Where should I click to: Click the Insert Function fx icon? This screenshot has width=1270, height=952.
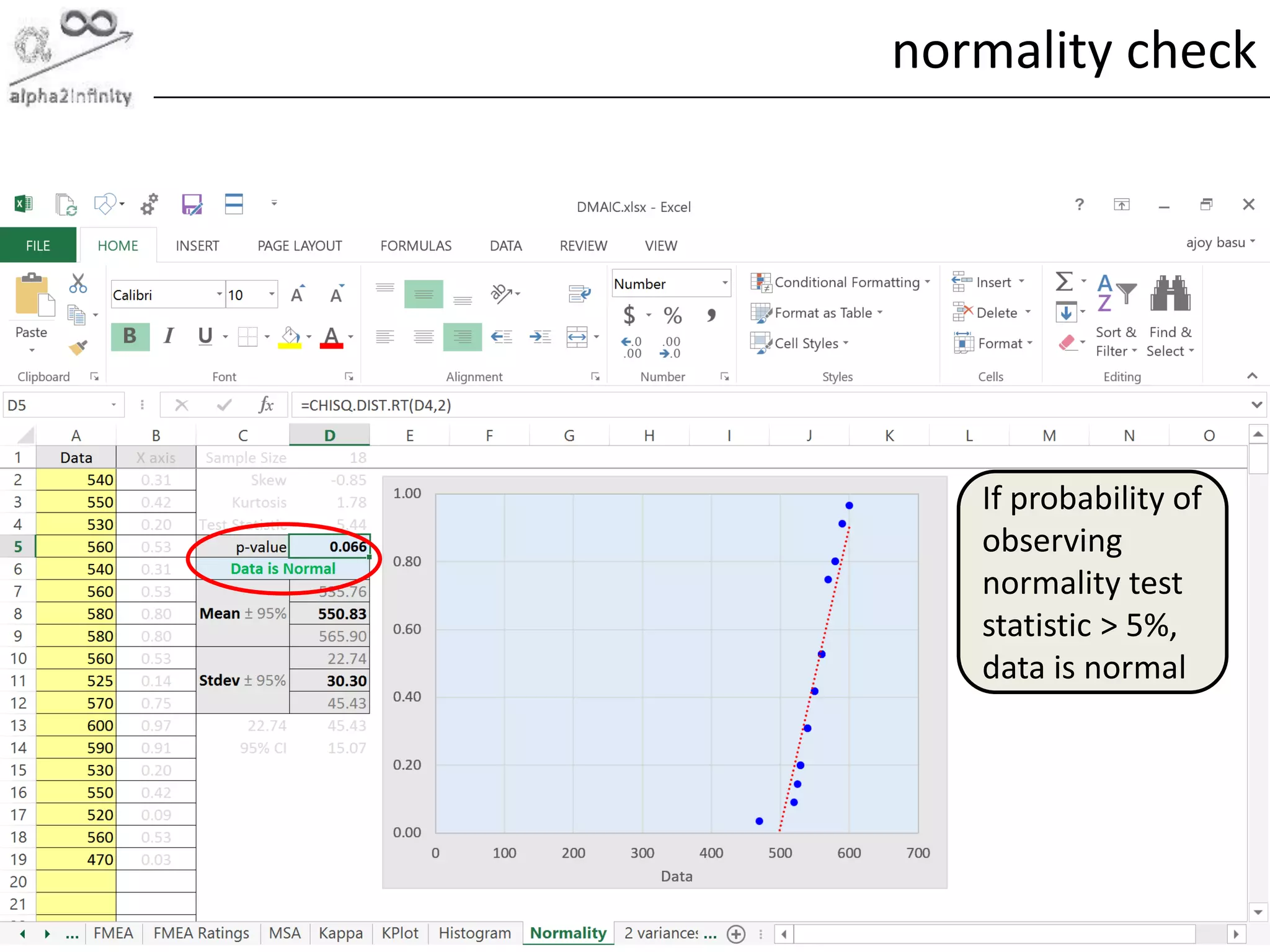[266, 405]
